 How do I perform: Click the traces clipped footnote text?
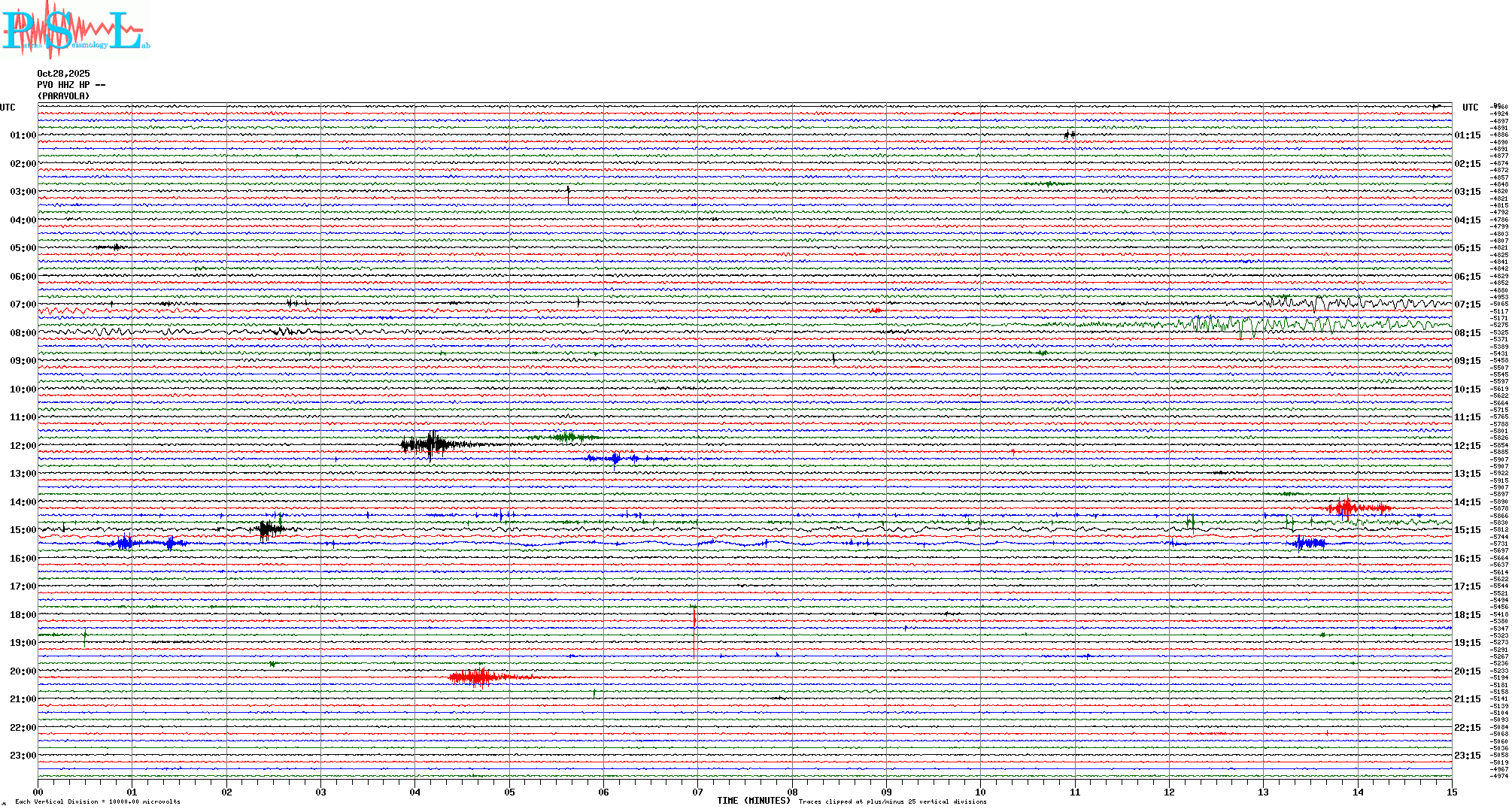pos(892,801)
